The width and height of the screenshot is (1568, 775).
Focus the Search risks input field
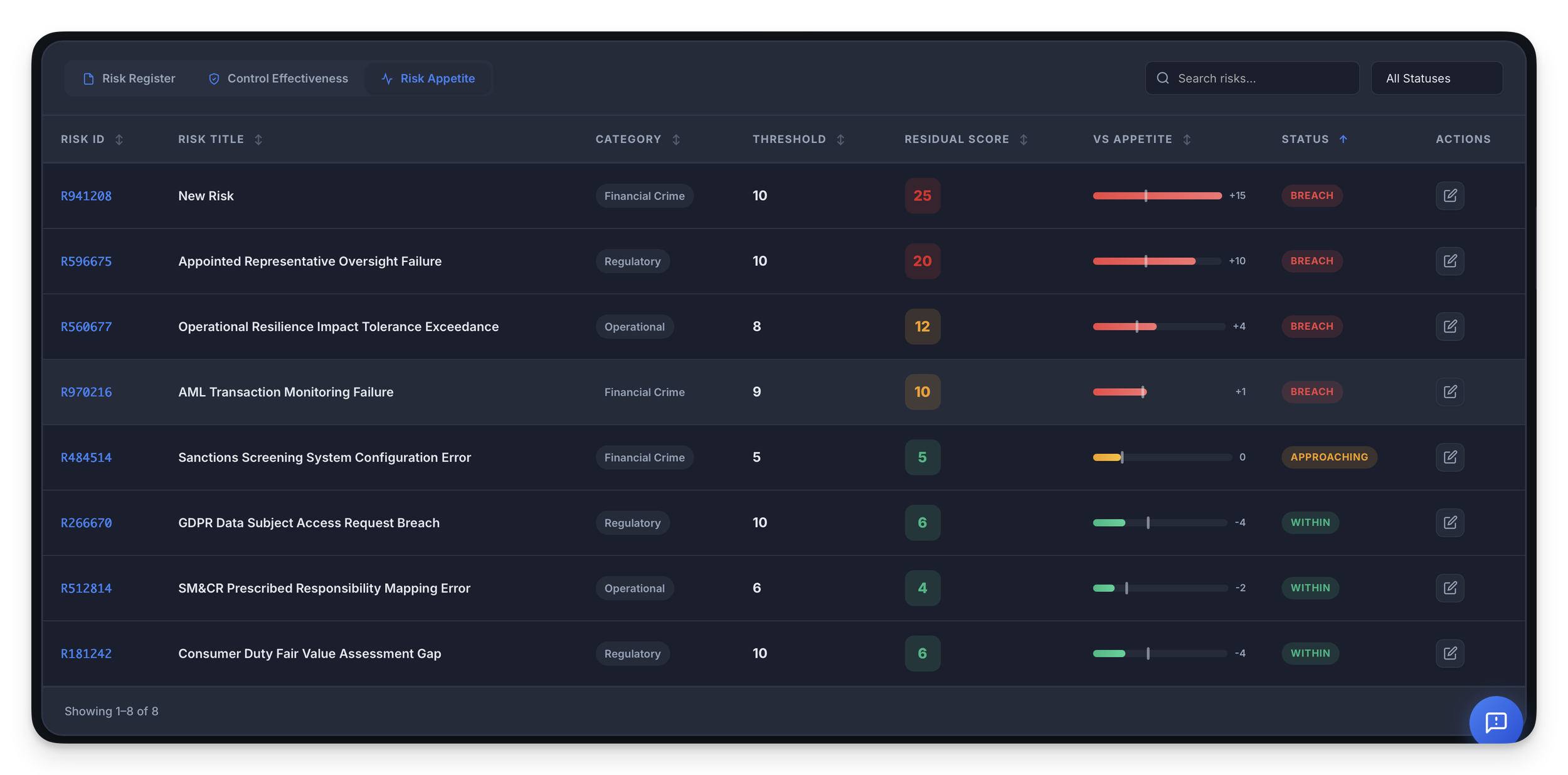pos(1261,78)
